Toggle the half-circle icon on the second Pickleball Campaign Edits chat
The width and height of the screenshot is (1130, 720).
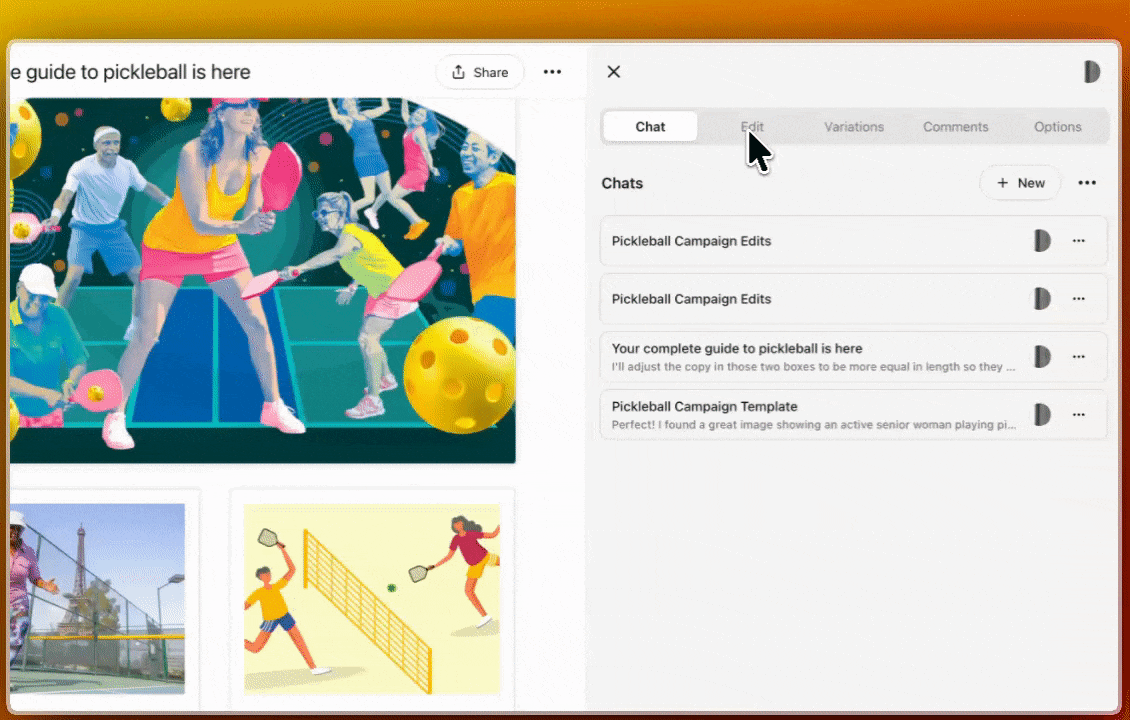[x=1041, y=299]
